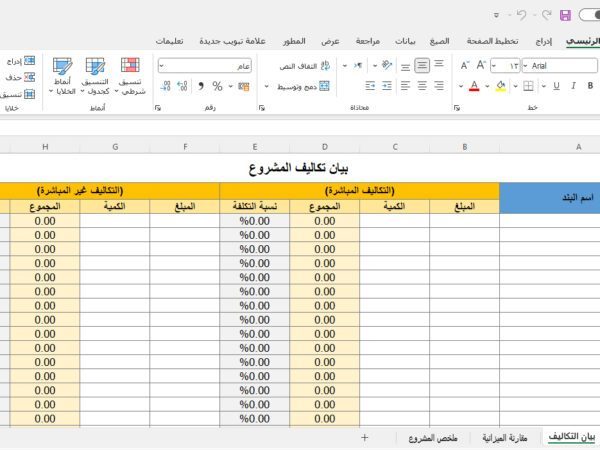
Task: Open Customize Quick Access Toolbar arrow
Action: [496, 15]
